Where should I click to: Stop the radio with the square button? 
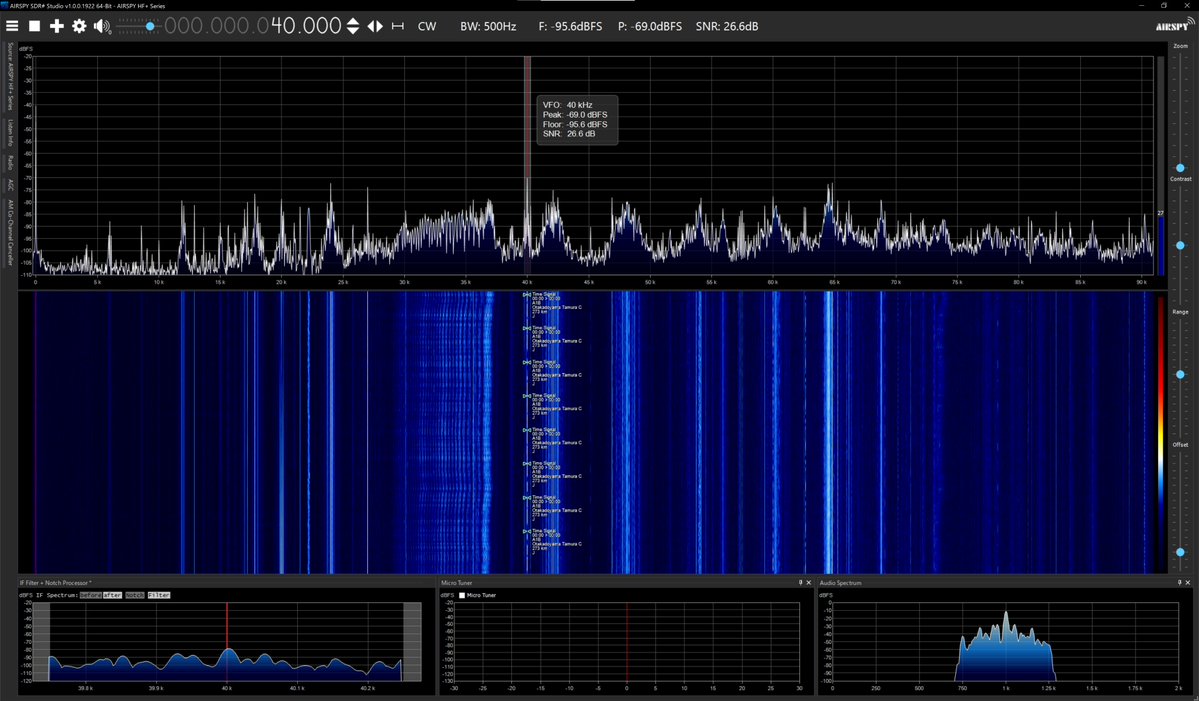click(34, 26)
